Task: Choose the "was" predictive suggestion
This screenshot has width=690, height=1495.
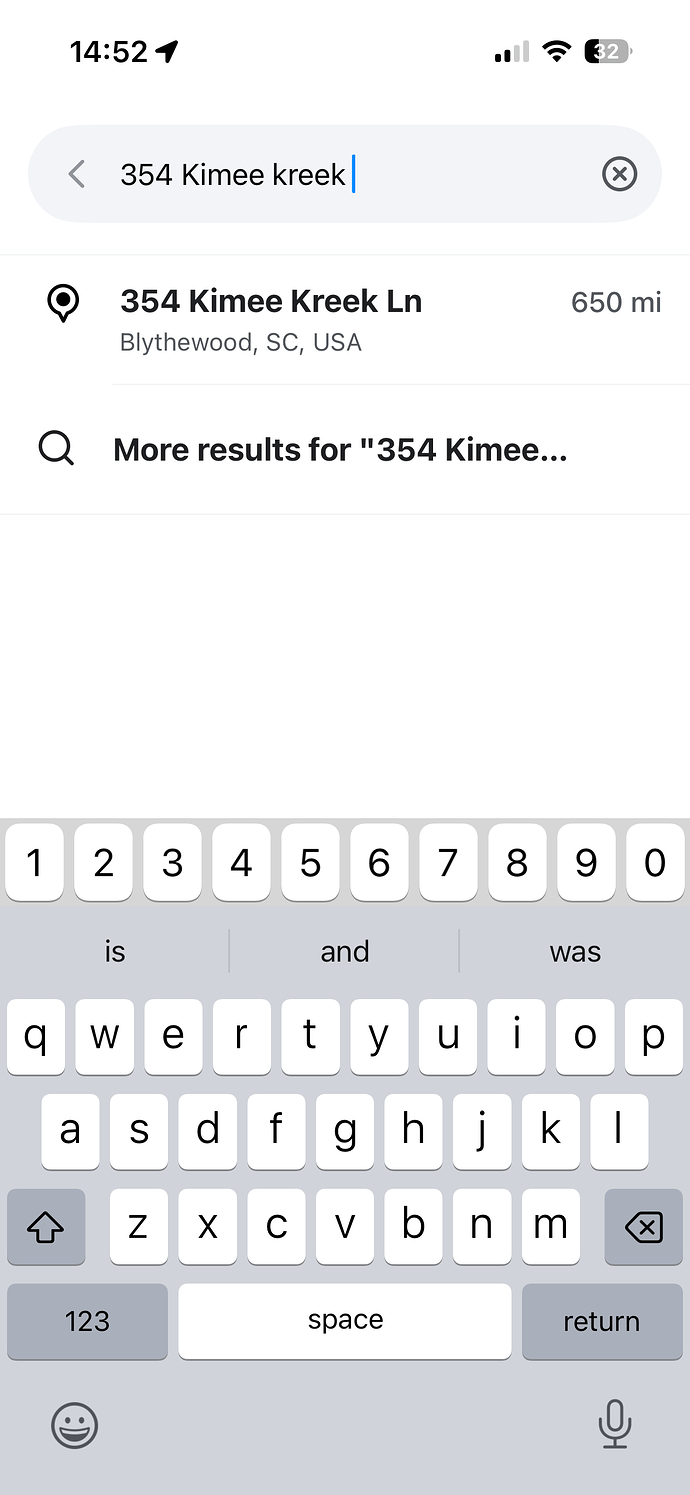Action: point(575,951)
